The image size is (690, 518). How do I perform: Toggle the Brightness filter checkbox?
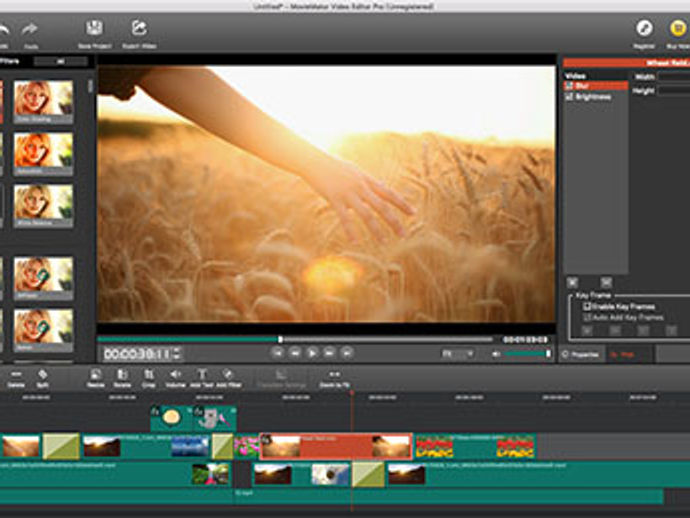(569, 97)
